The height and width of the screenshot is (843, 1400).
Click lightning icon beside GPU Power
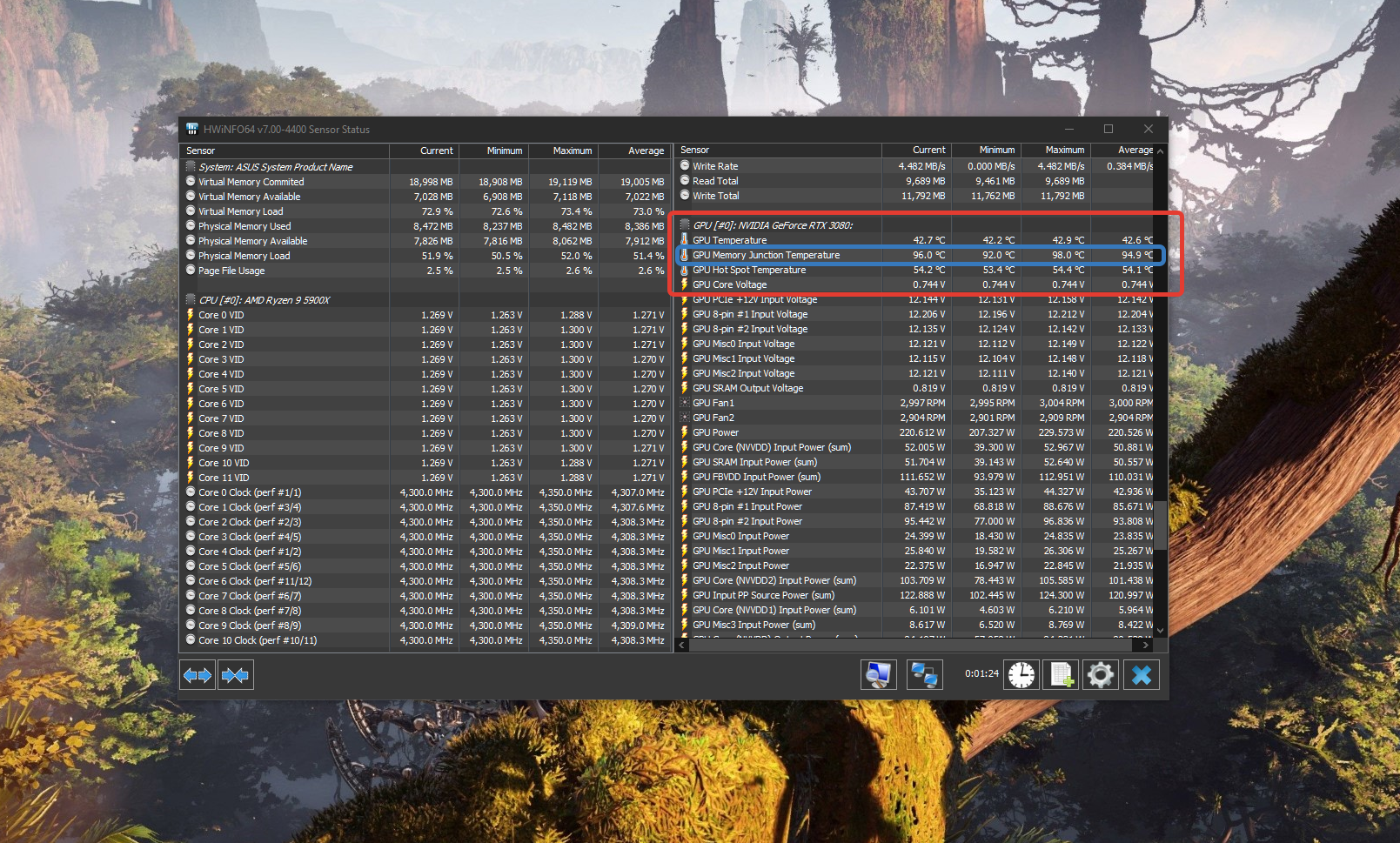click(x=685, y=432)
